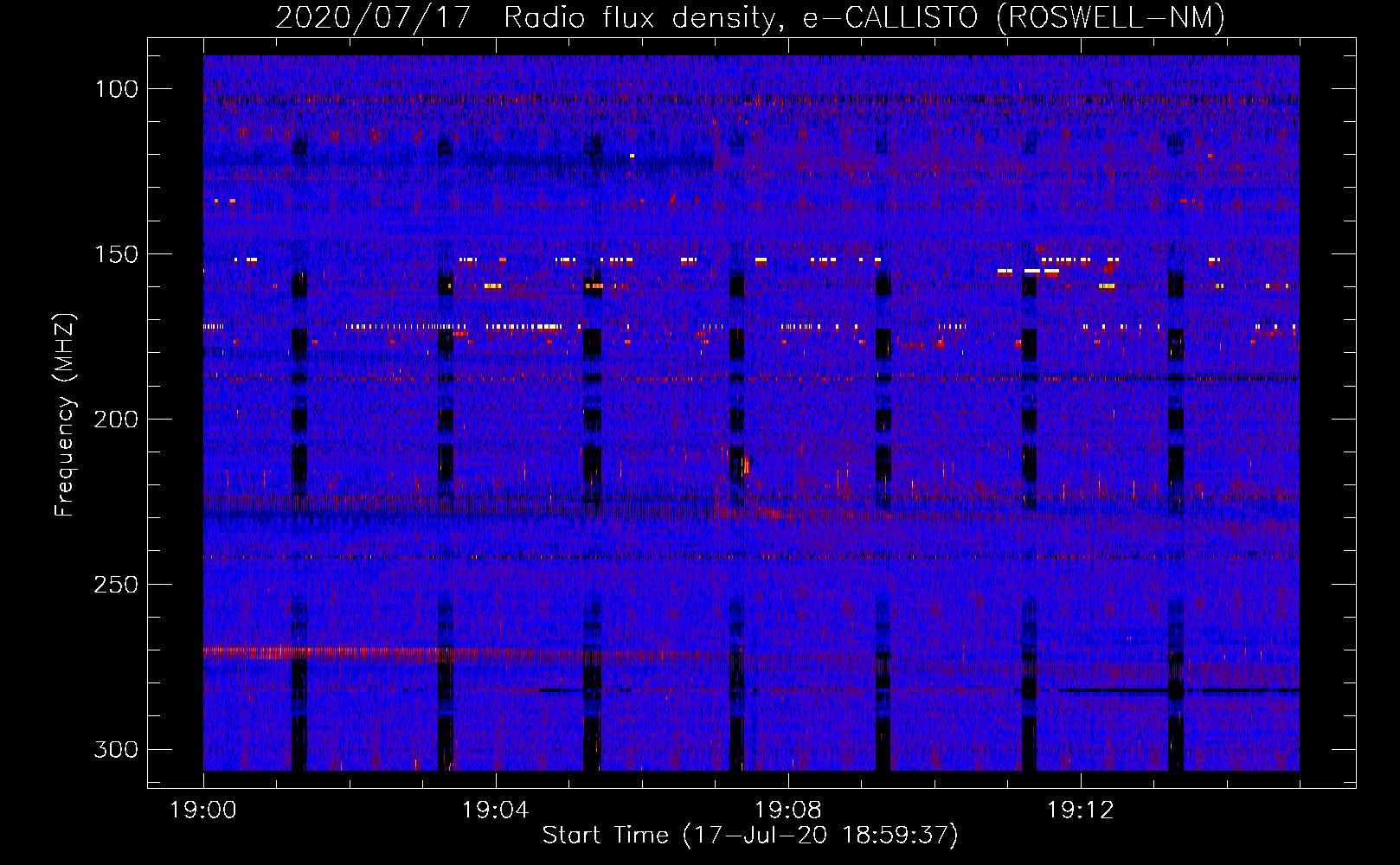
Task: Click the '19:08' time tick label
Action: point(788,811)
